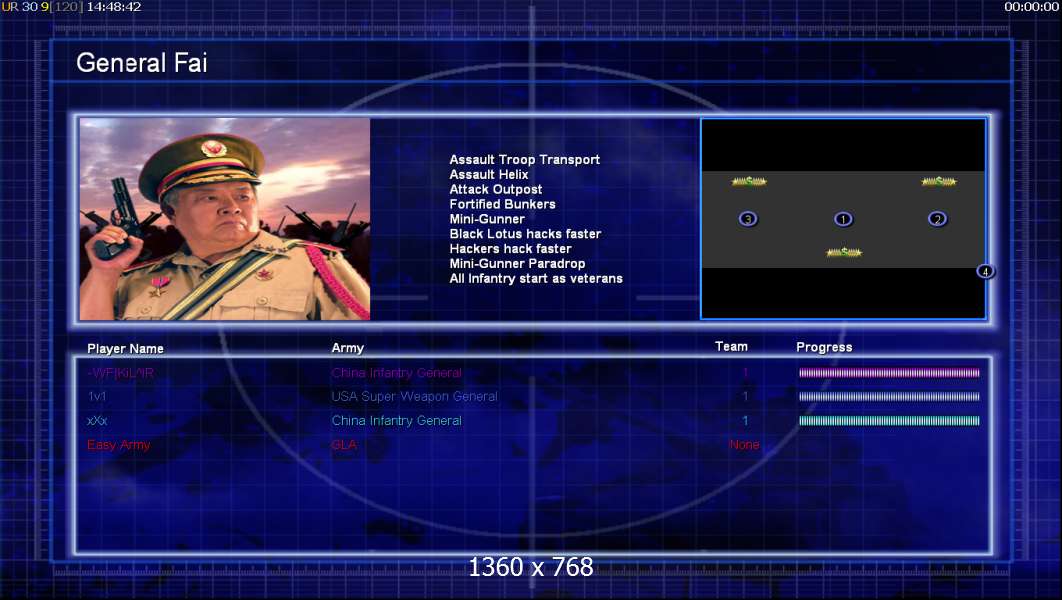This screenshot has width=1062, height=600.
Task: Click 'Mini-Gunner' in the ability list
Action: [x=487, y=219]
